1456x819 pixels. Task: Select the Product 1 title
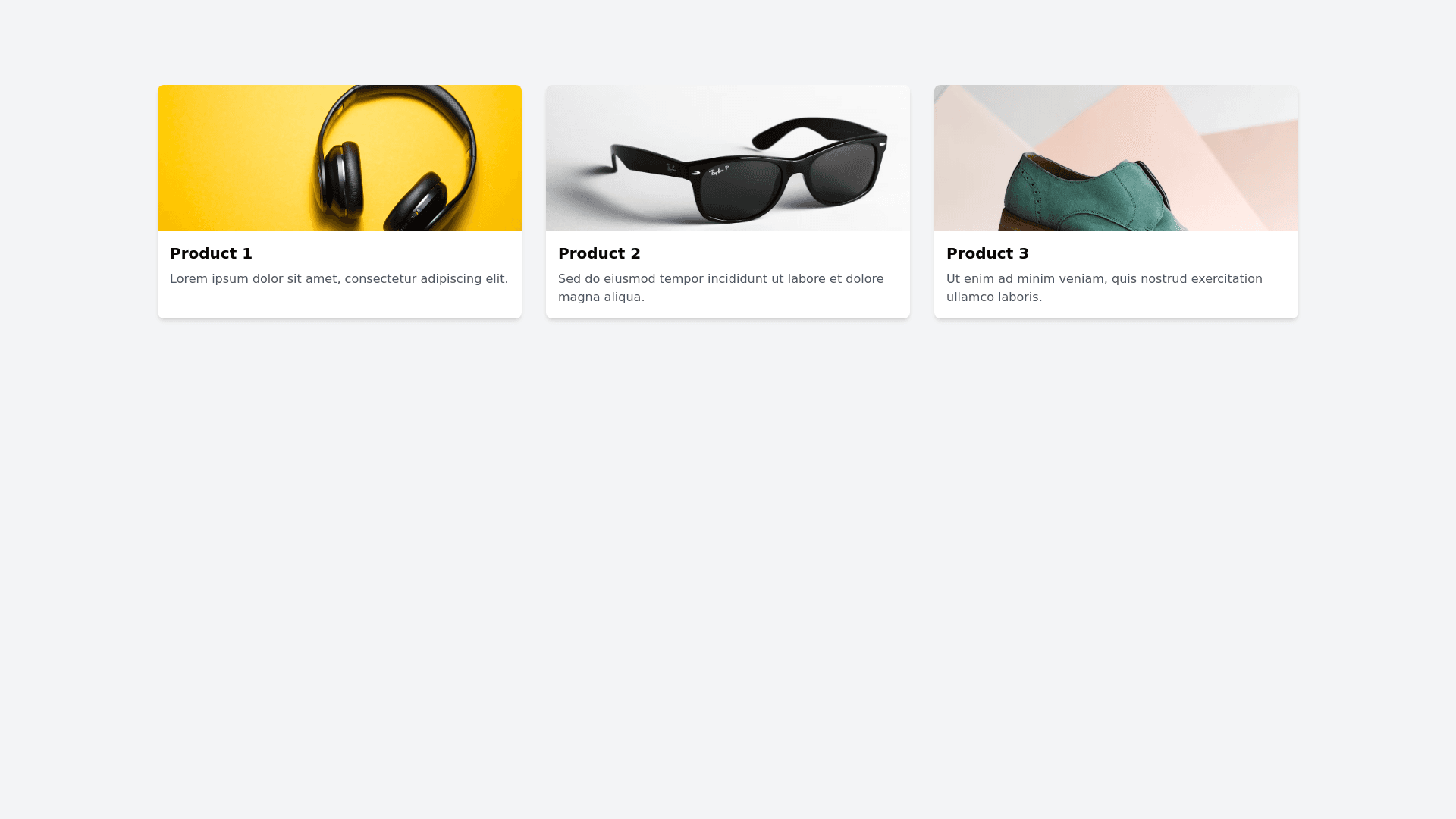[x=211, y=253]
